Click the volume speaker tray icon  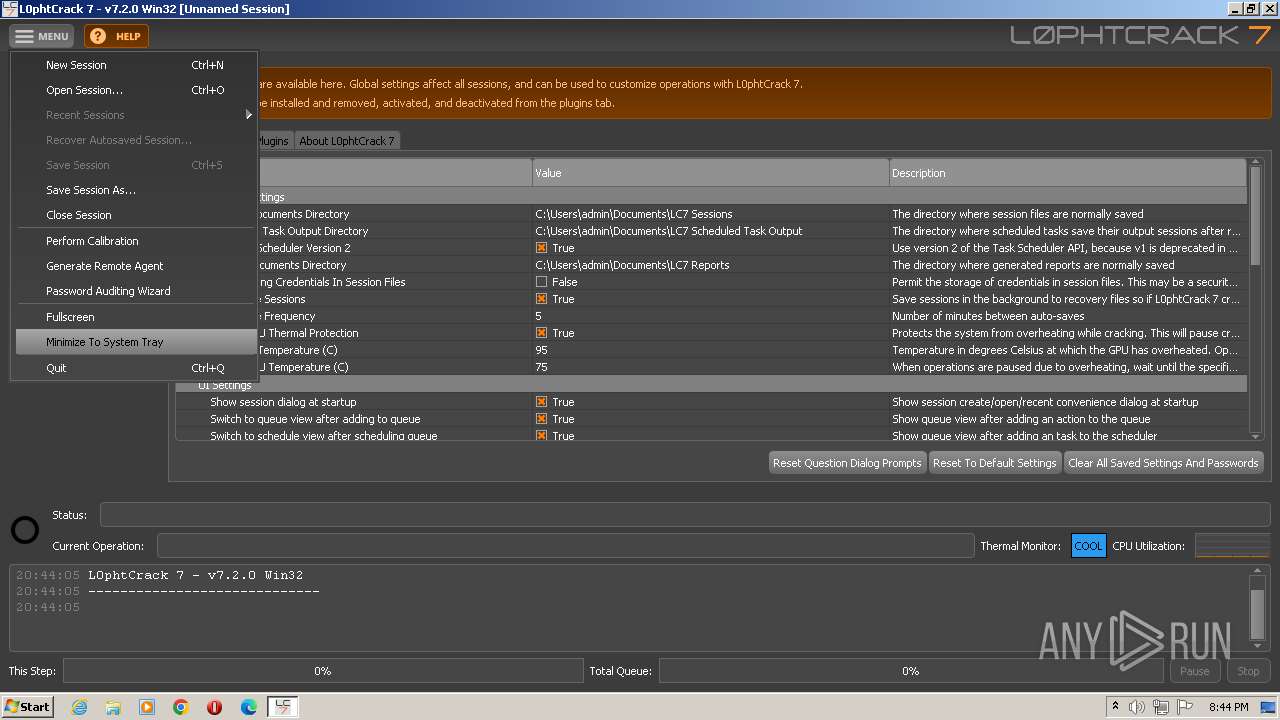(1137, 707)
